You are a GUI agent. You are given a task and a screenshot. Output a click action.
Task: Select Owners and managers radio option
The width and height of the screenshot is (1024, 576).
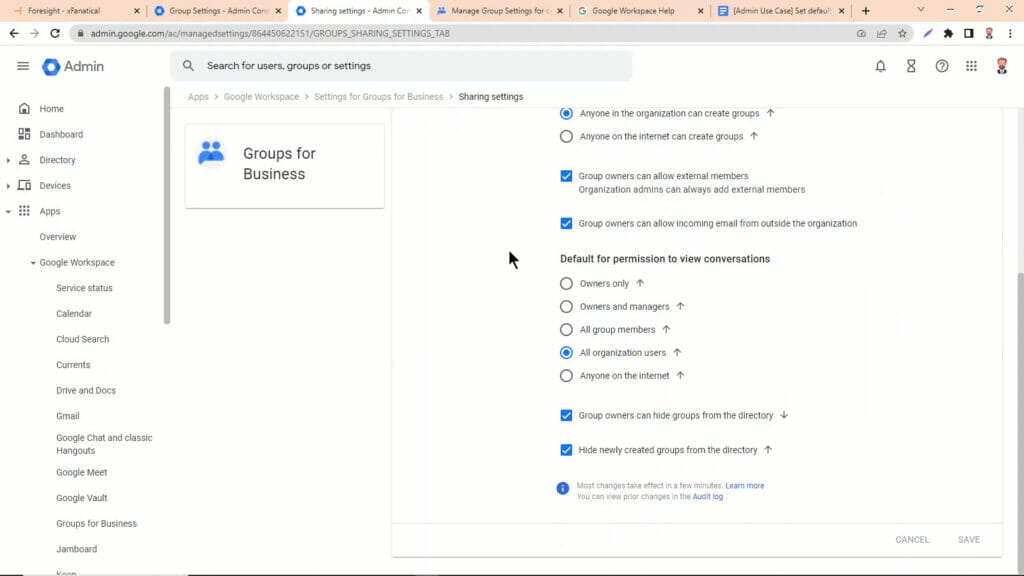tap(566, 306)
